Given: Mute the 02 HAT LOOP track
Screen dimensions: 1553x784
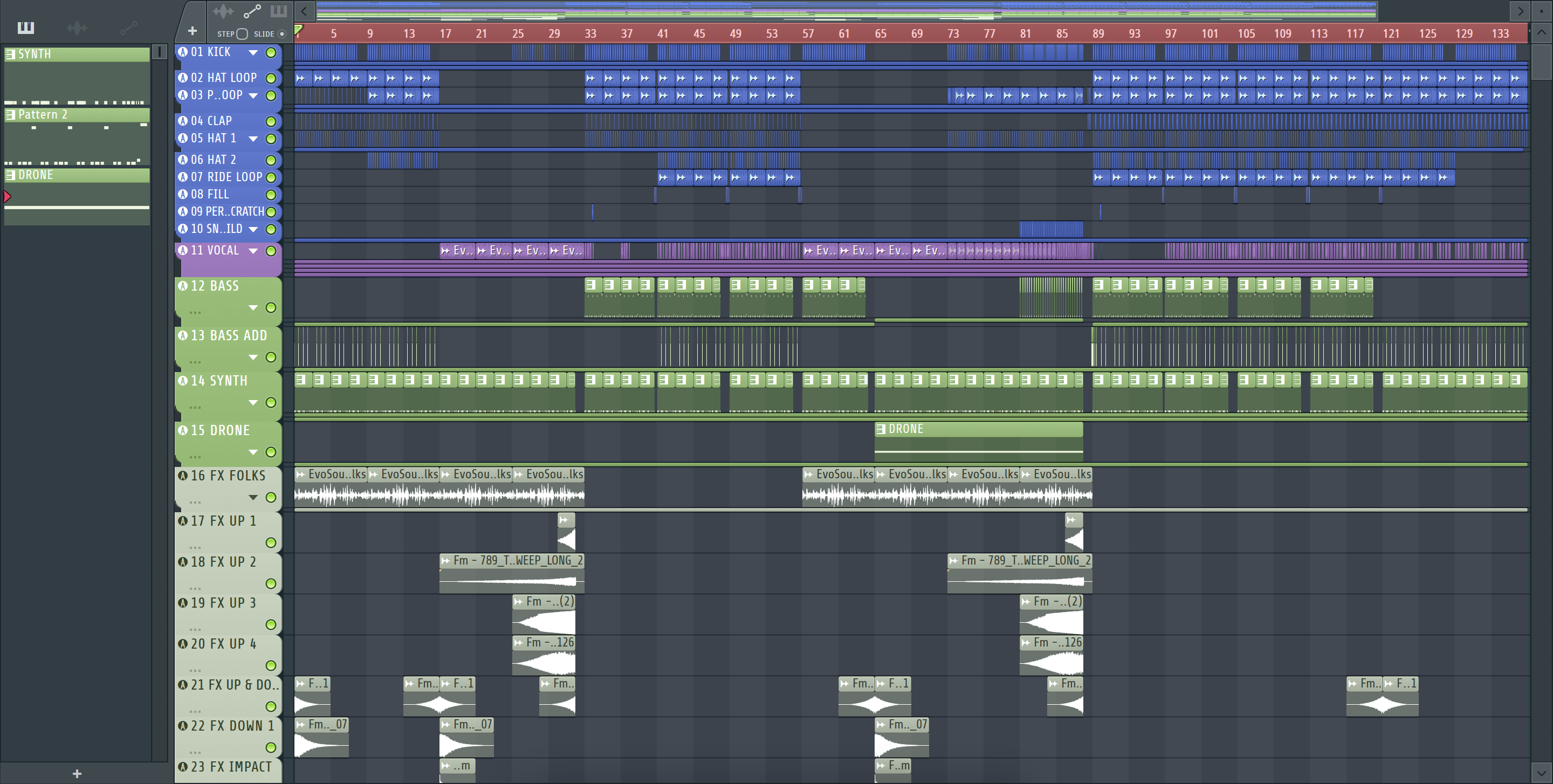Looking at the screenshot, I should tap(271, 78).
